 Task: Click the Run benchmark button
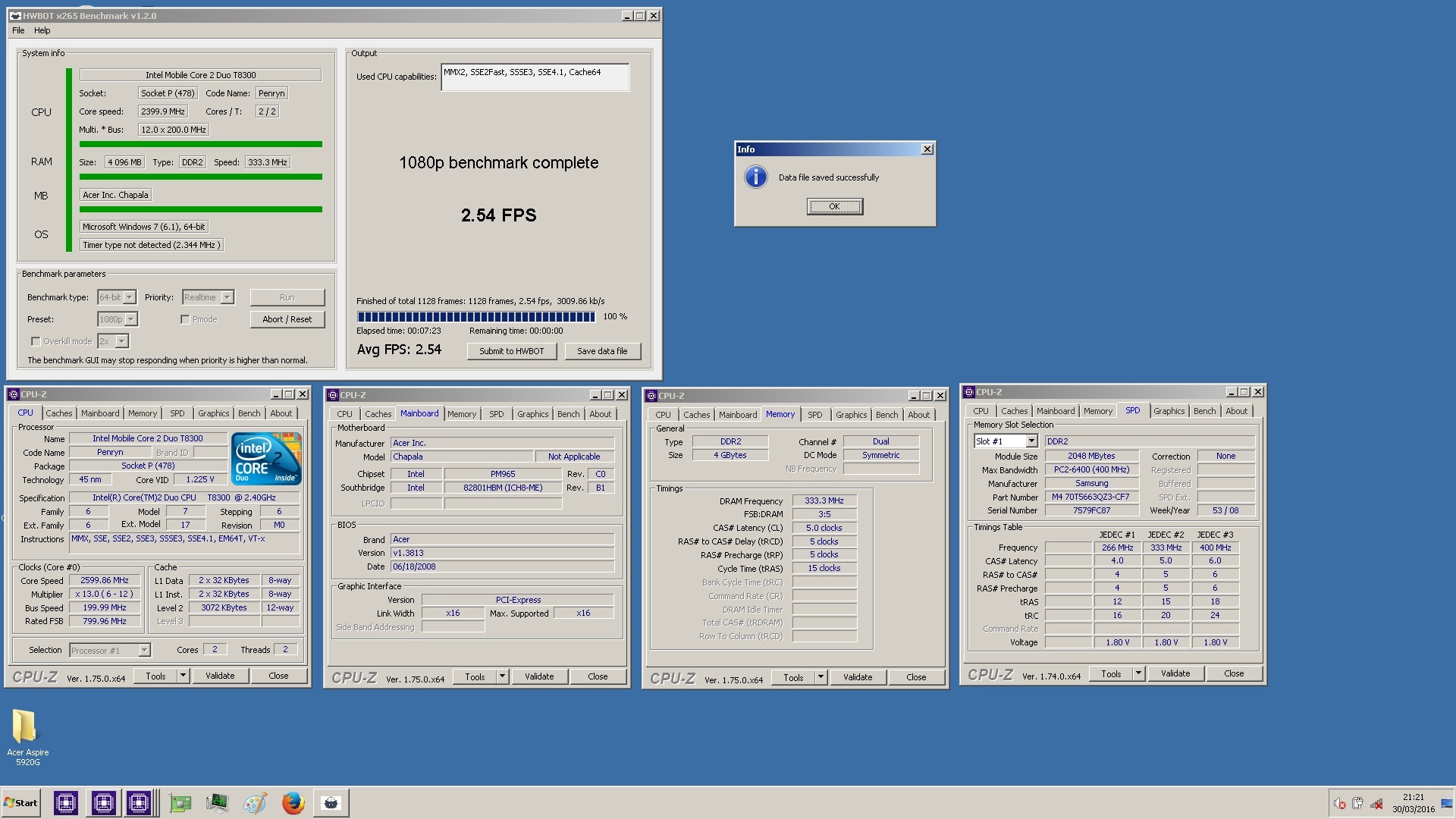287,297
